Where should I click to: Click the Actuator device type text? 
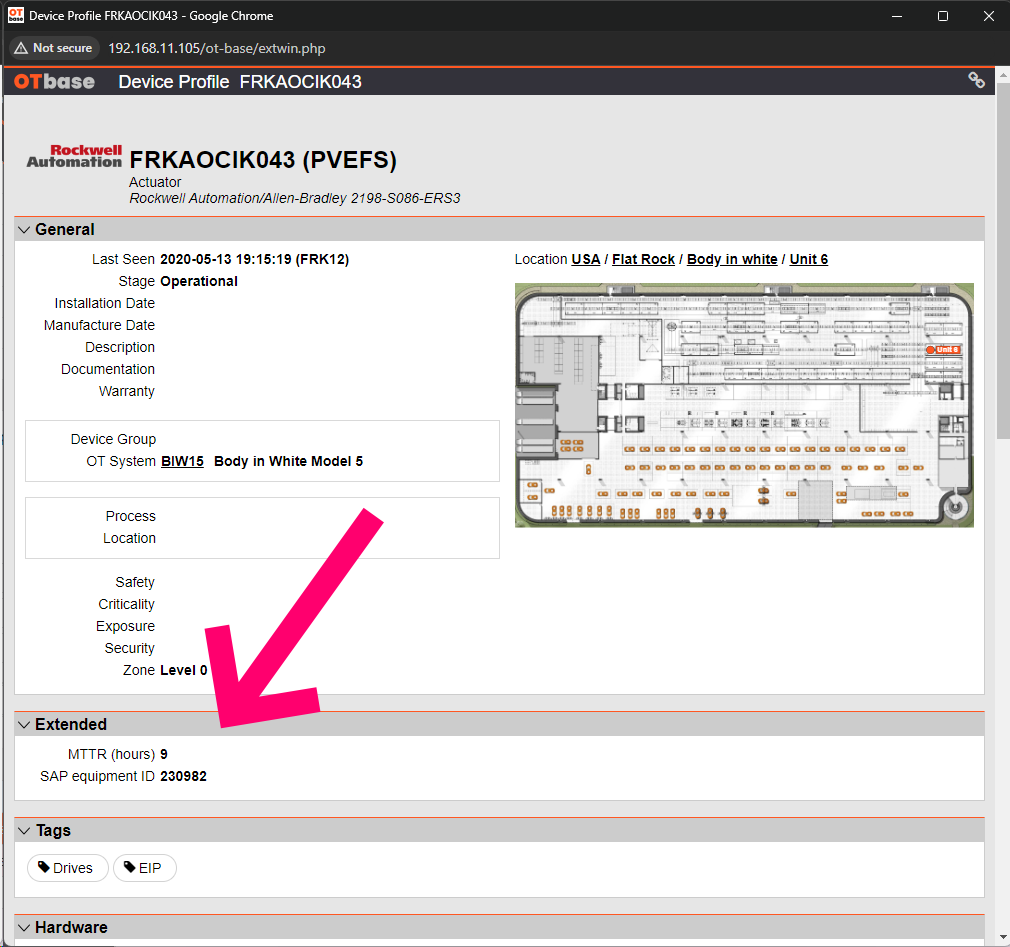(155, 182)
